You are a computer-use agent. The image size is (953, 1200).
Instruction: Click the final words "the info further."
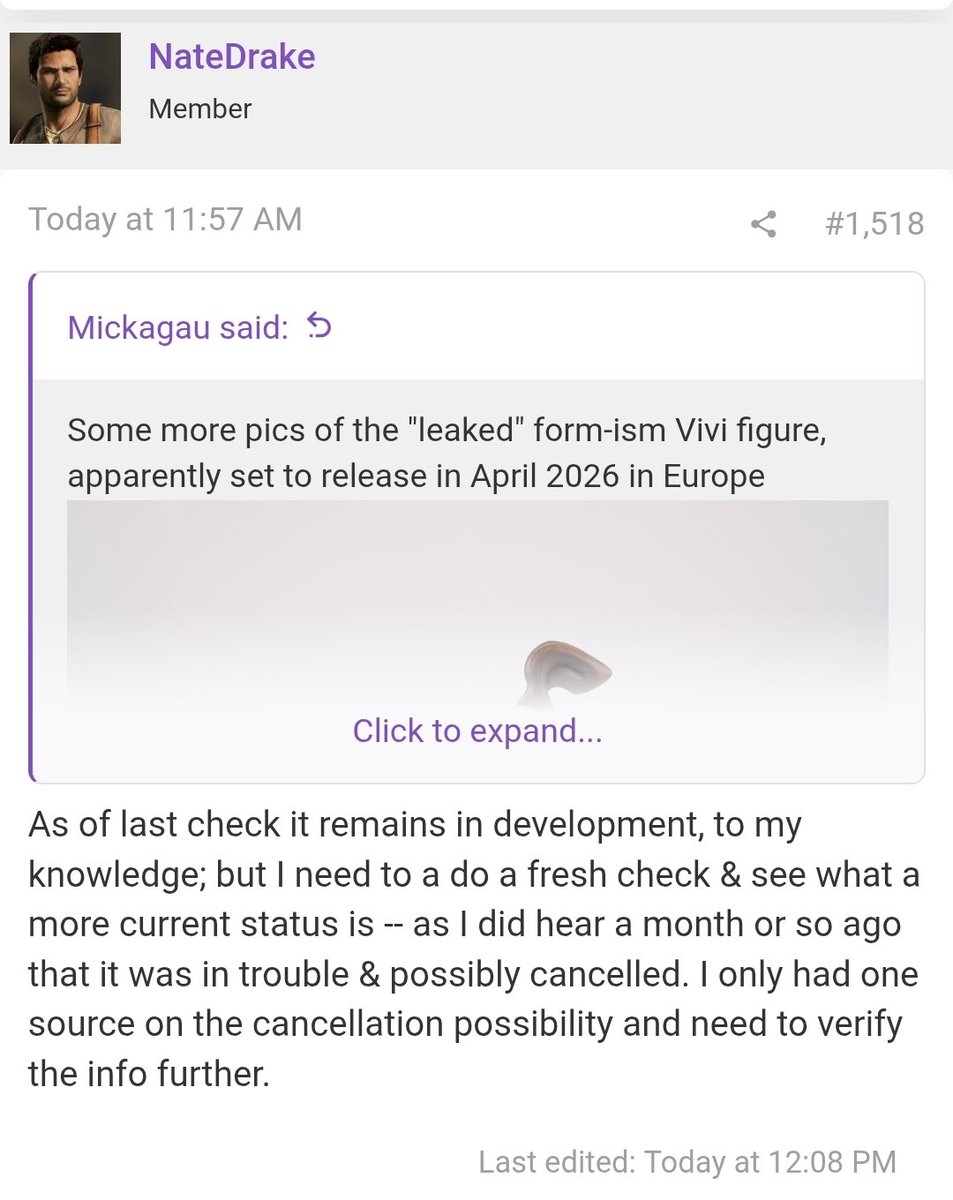tap(149, 1073)
